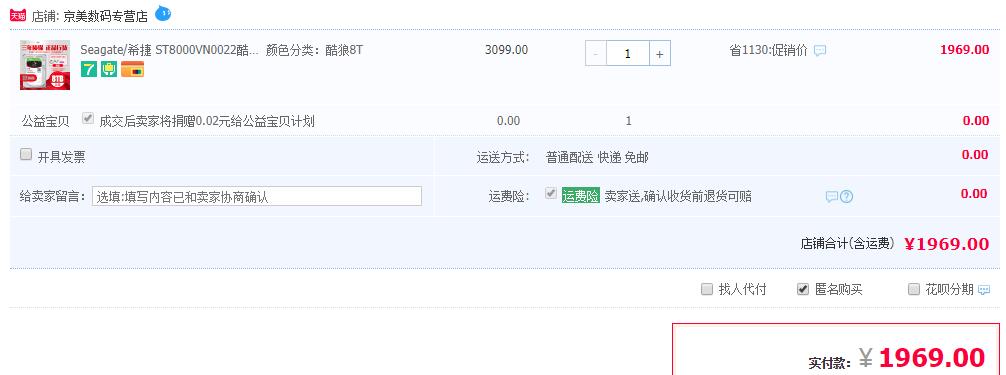The height and width of the screenshot is (375, 1006).
Task: Click the 颜色分类：酷狼8T text
Action: 314,49
